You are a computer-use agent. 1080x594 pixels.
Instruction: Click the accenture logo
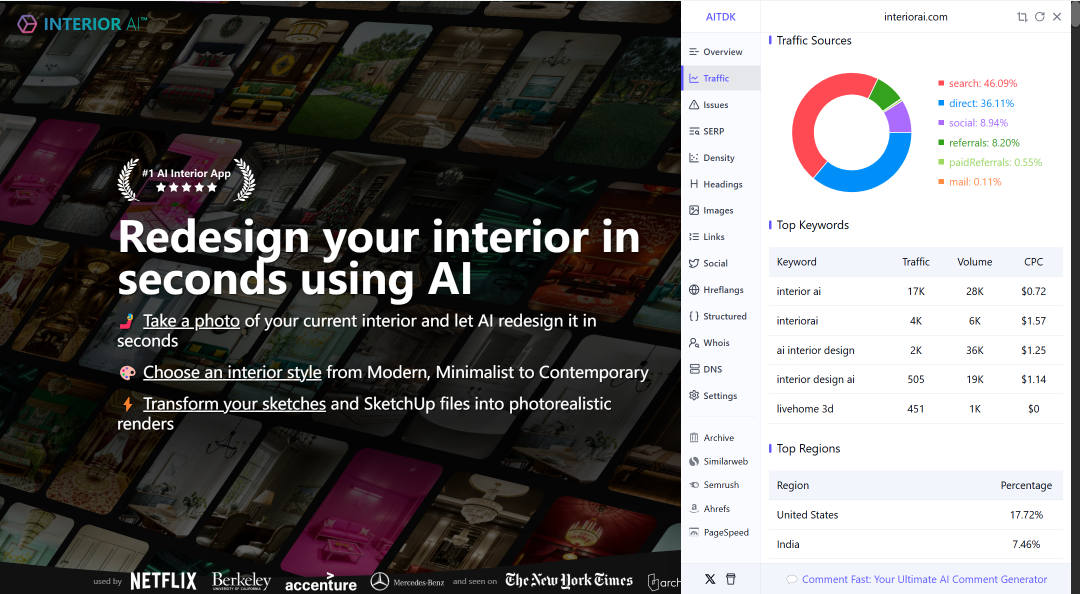point(321,583)
